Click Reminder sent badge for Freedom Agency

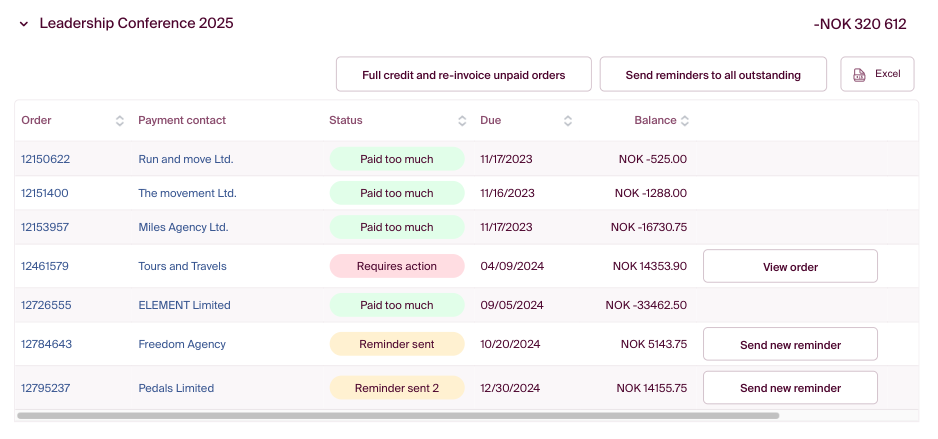pyautogui.click(x=397, y=344)
